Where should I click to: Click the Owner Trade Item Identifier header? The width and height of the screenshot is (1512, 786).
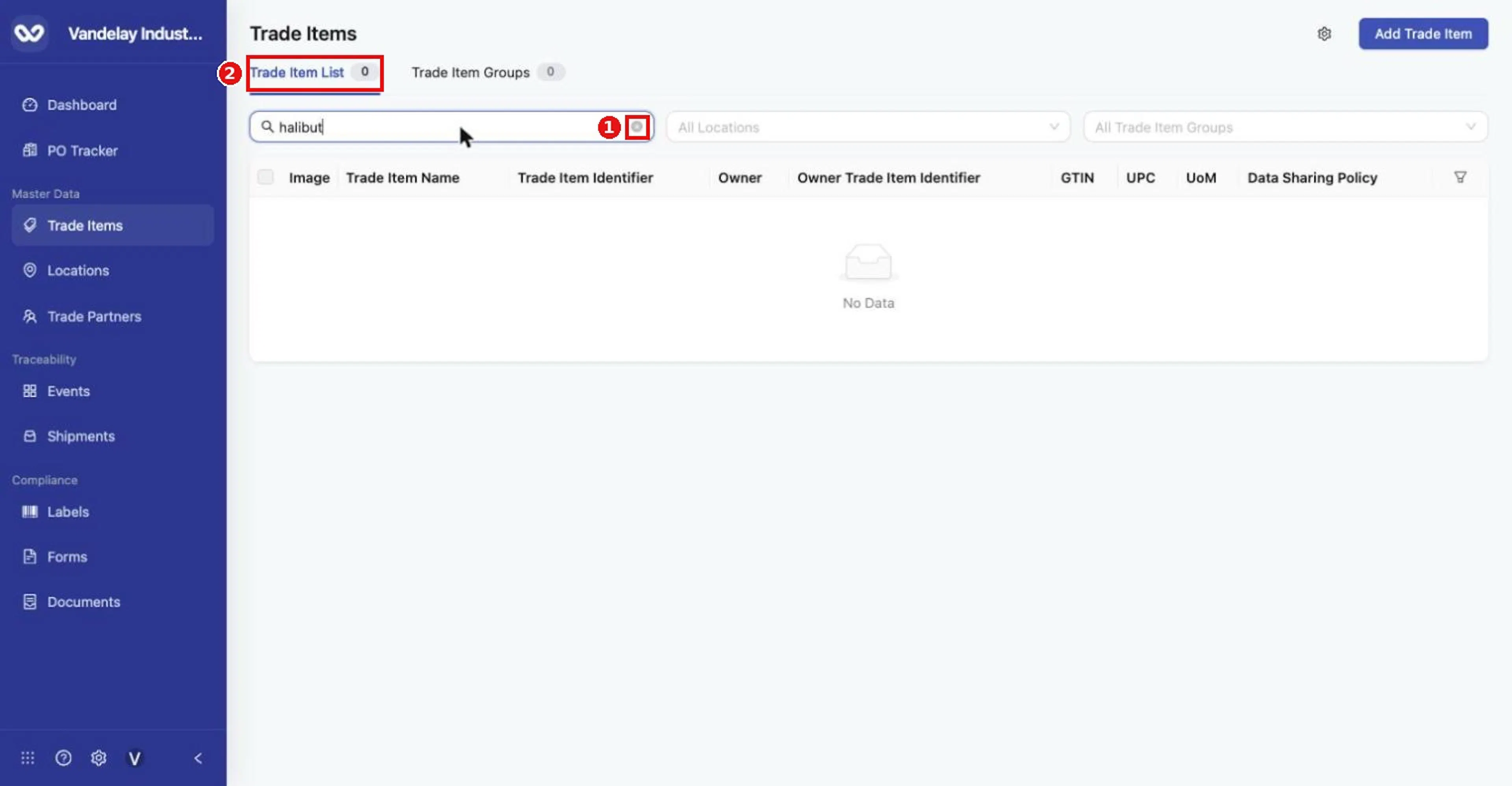click(x=888, y=178)
